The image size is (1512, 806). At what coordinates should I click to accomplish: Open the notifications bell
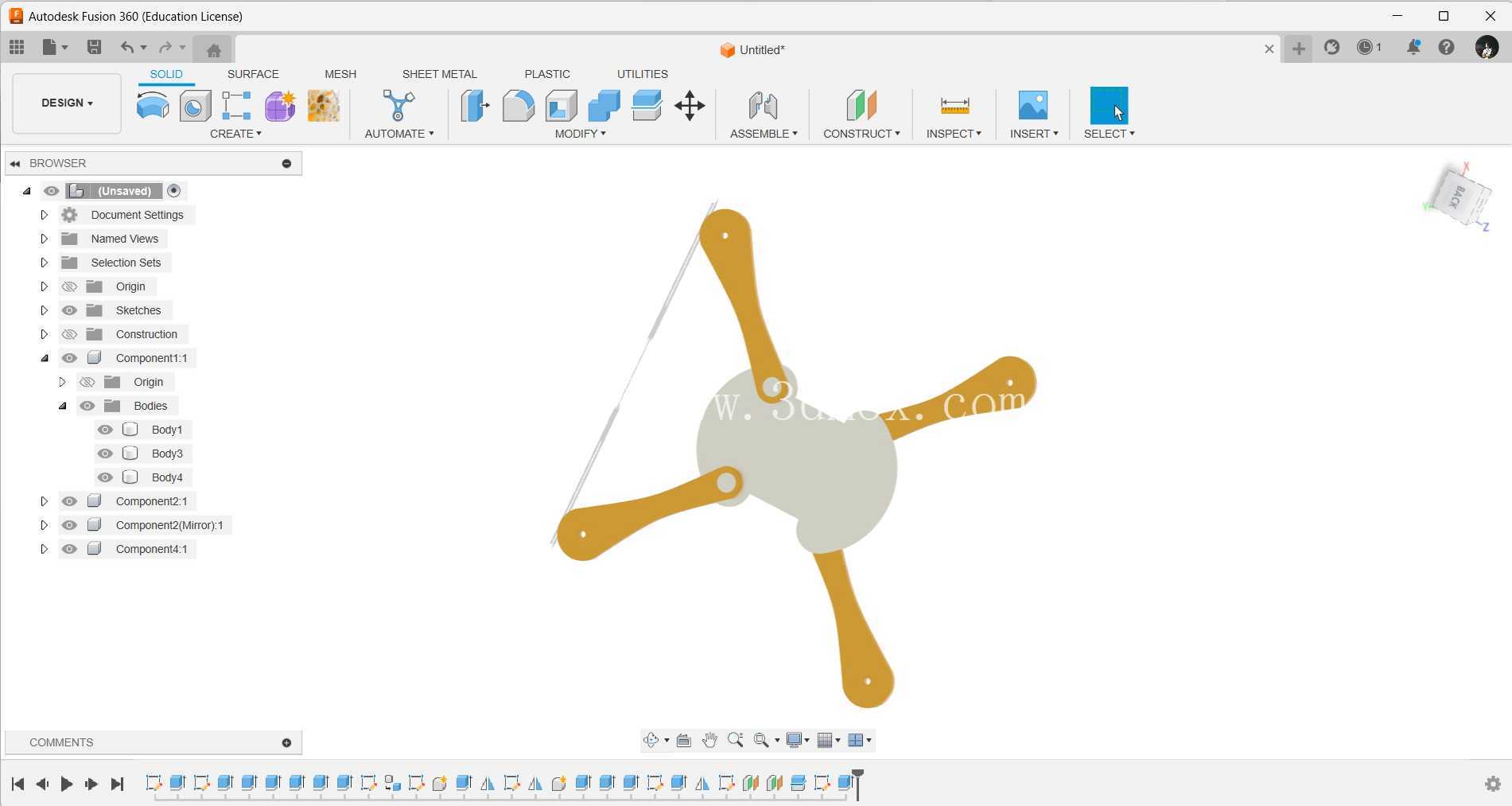[x=1413, y=48]
